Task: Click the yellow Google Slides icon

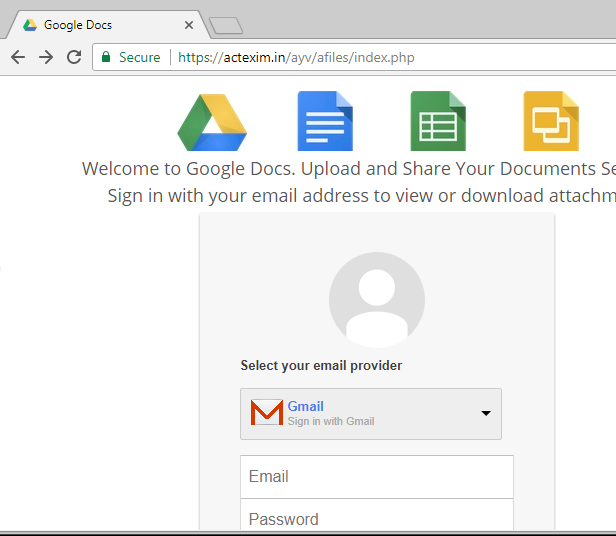Action: pyautogui.click(x=551, y=121)
